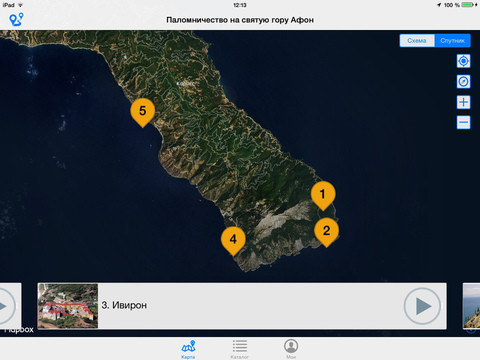Zoom out with the minus button

463,122
